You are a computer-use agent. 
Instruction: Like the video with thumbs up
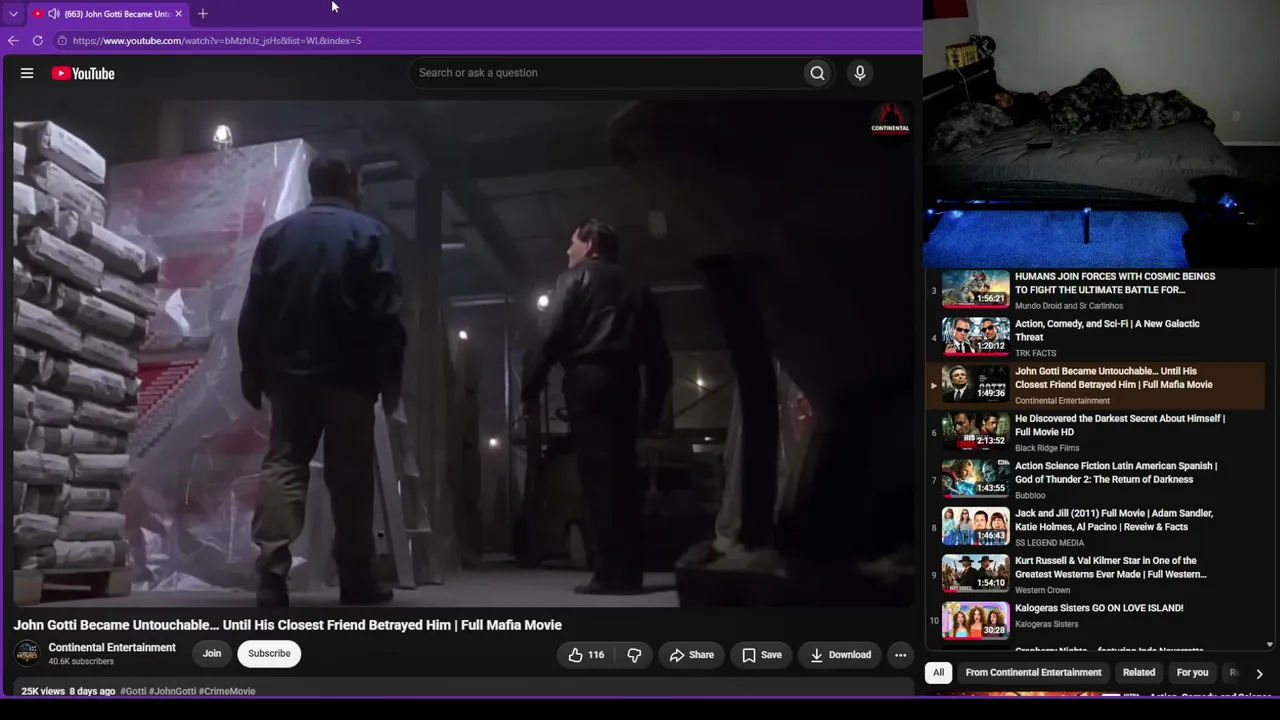coord(586,655)
